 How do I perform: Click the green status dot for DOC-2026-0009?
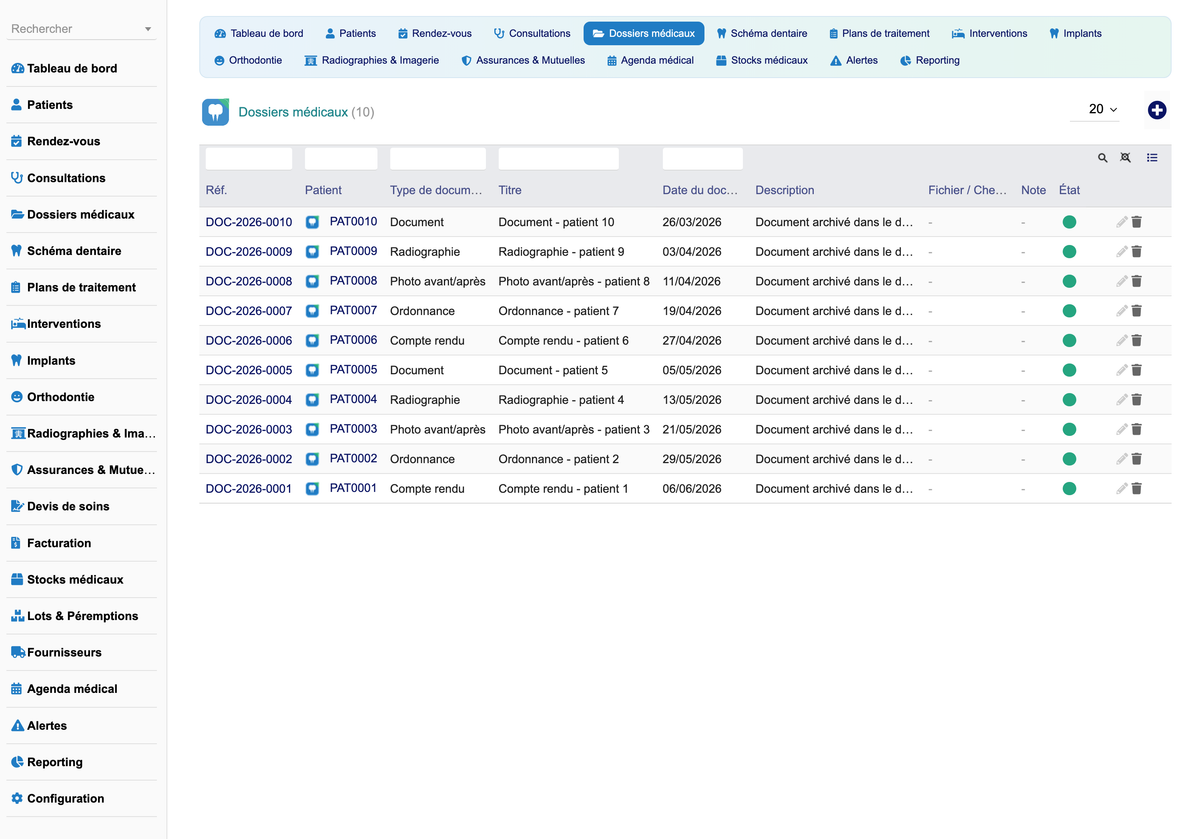[1069, 252]
